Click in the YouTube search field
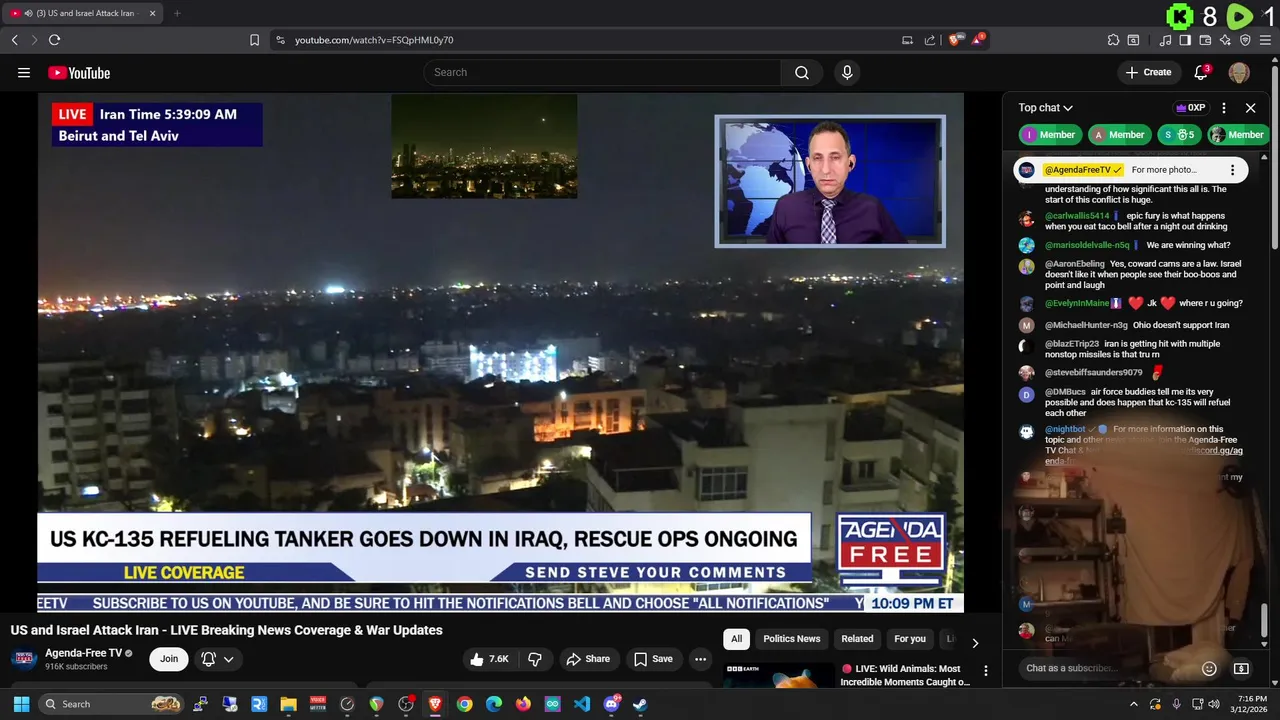 (602, 72)
